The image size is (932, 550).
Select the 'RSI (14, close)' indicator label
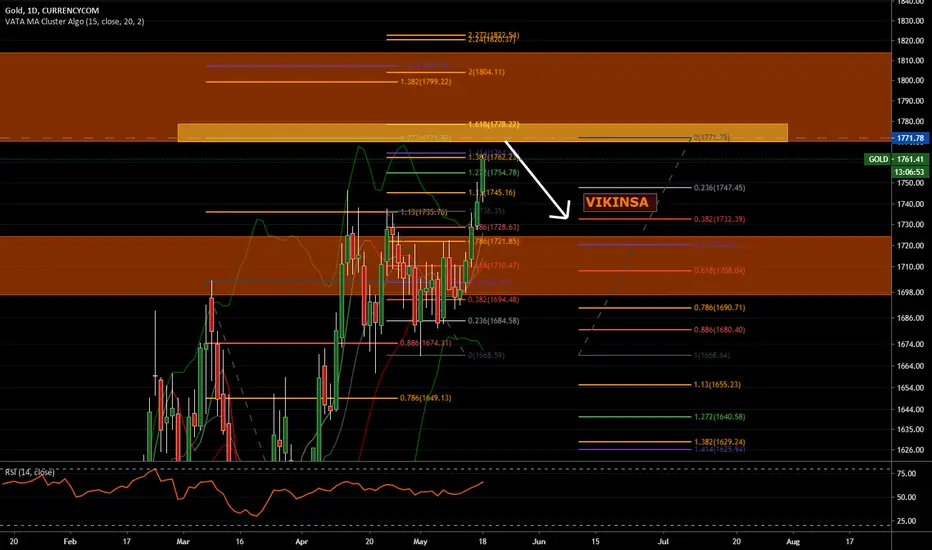click(30, 472)
